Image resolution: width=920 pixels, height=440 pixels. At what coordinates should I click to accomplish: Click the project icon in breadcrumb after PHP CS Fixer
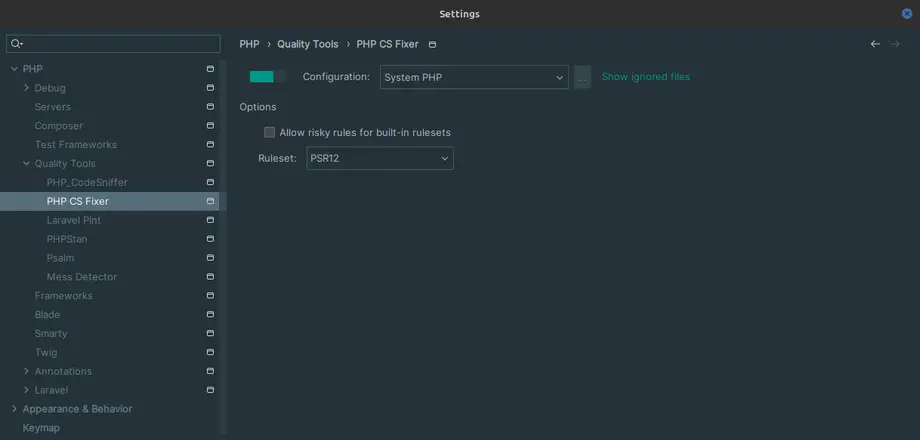point(432,45)
